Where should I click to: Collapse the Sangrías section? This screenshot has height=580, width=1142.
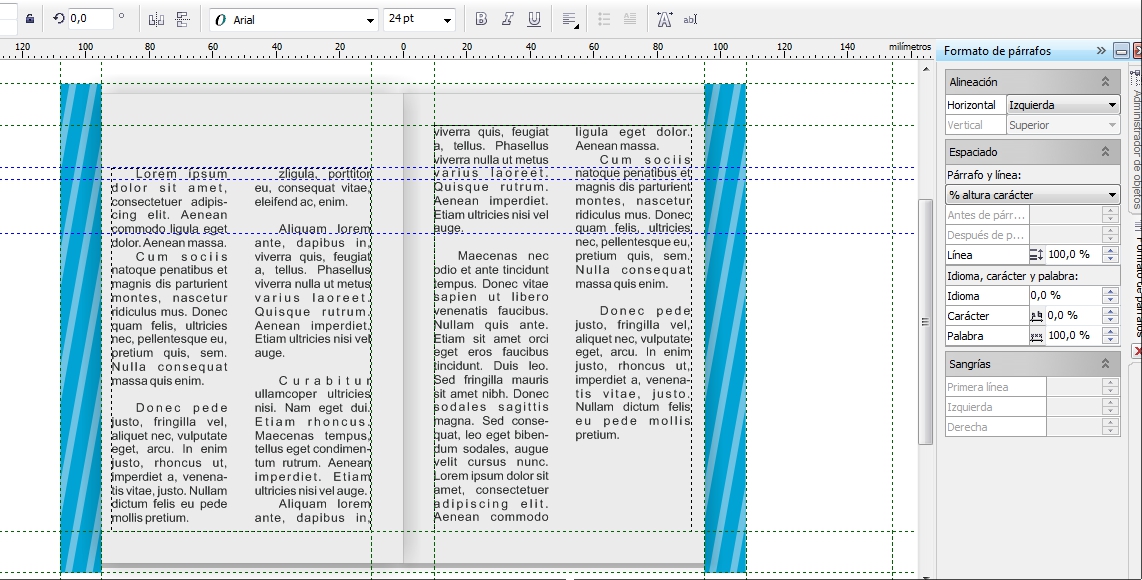pyautogui.click(x=1105, y=364)
